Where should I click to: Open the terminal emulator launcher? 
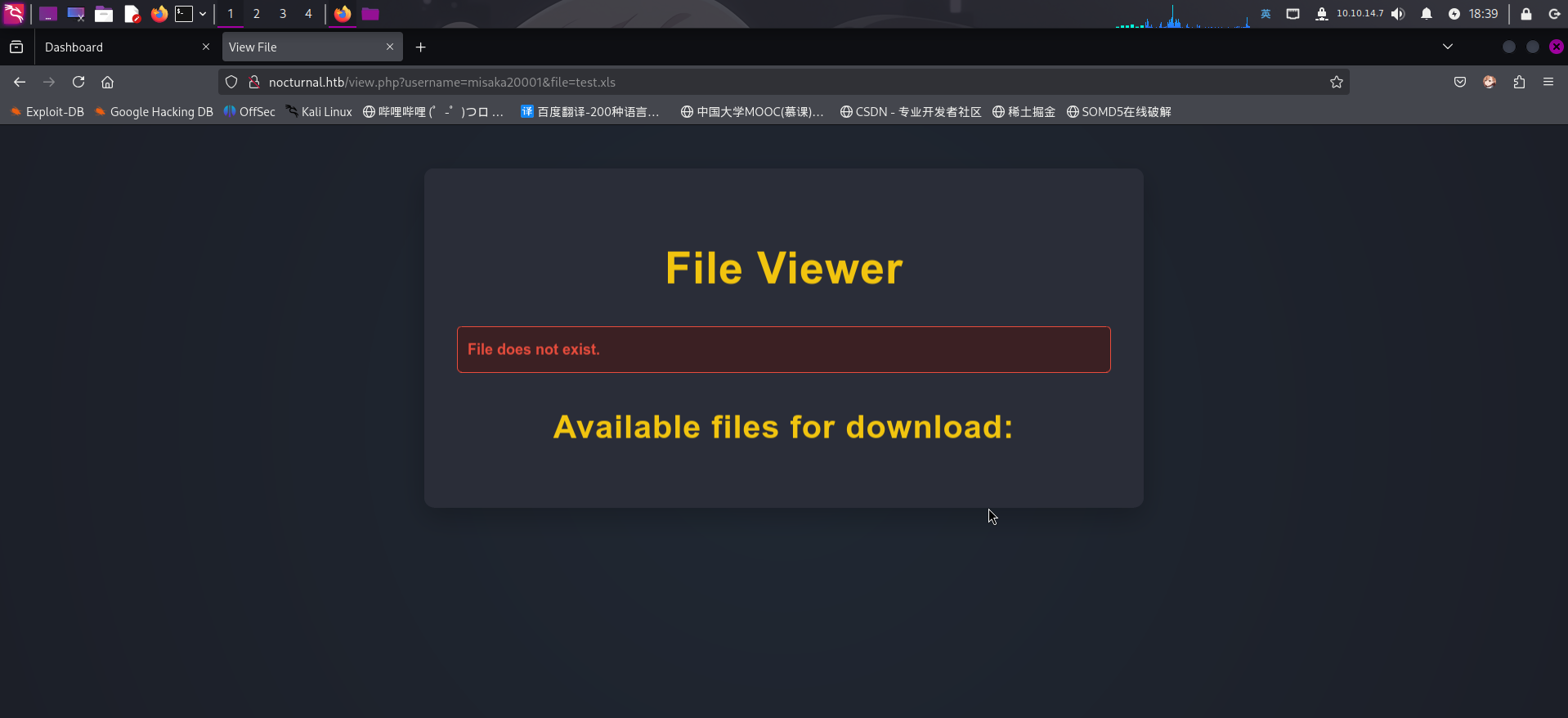(185, 14)
